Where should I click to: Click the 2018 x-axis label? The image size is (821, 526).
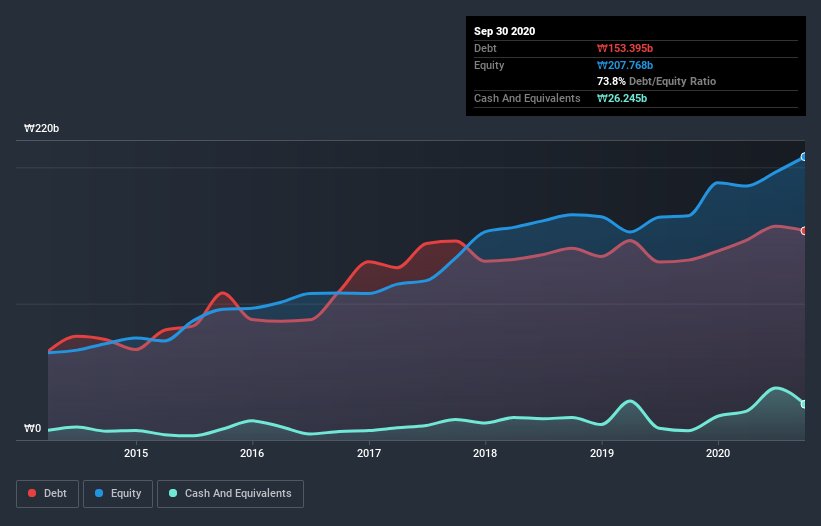click(x=485, y=453)
